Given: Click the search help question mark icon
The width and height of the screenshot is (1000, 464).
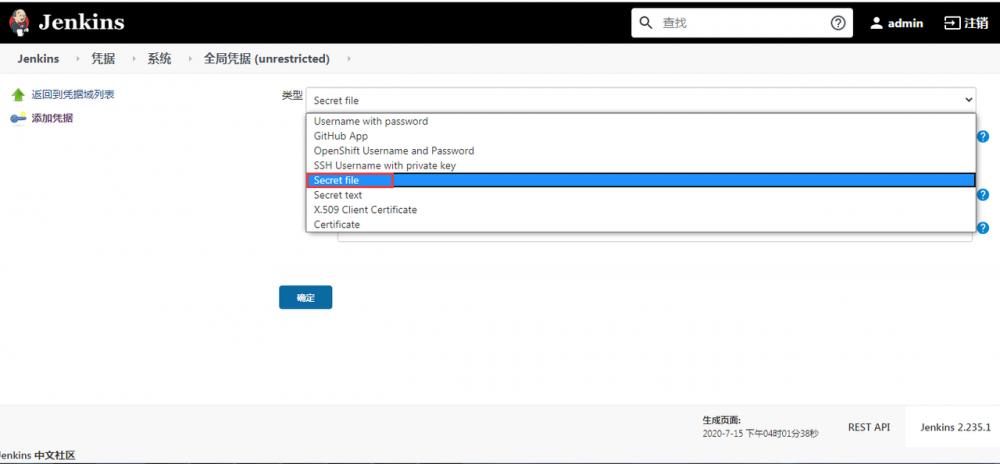Looking at the screenshot, I should click(x=838, y=23).
